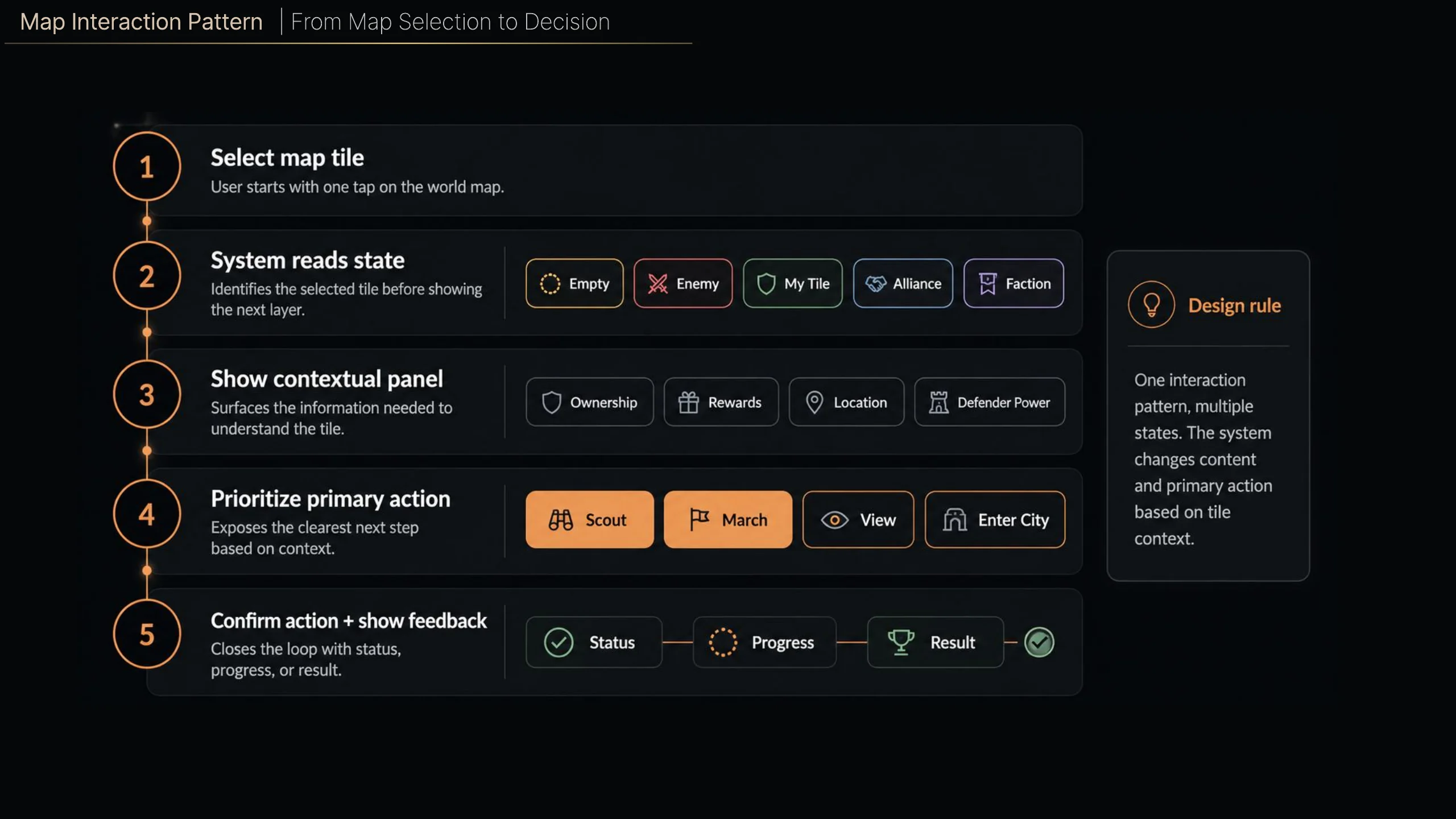Image resolution: width=1456 pixels, height=819 pixels.
Task: Select the My Tile state chip
Action: pos(792,283)
